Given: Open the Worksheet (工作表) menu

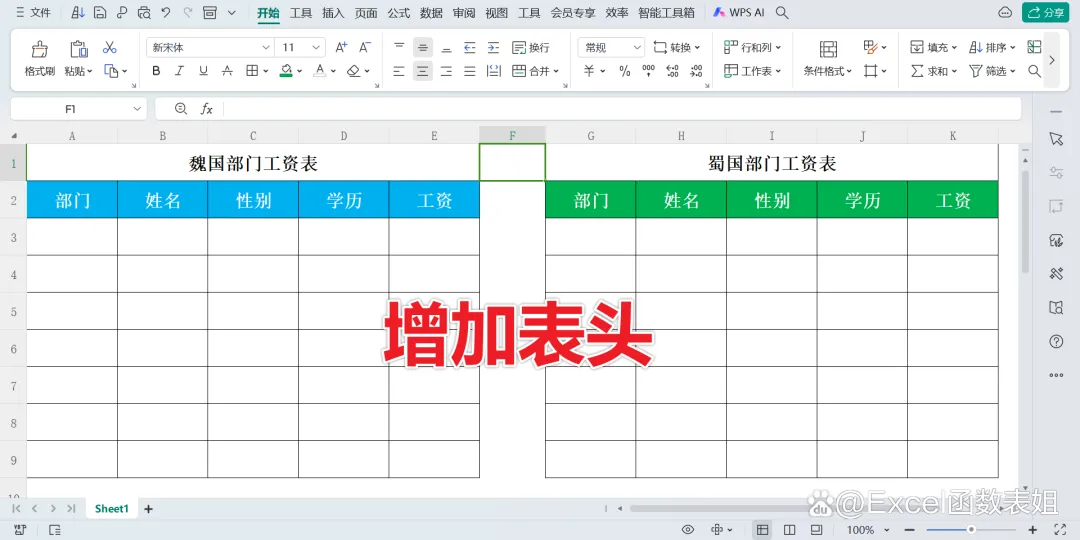Looking at the screenshot, I should (x=753, y=71).
